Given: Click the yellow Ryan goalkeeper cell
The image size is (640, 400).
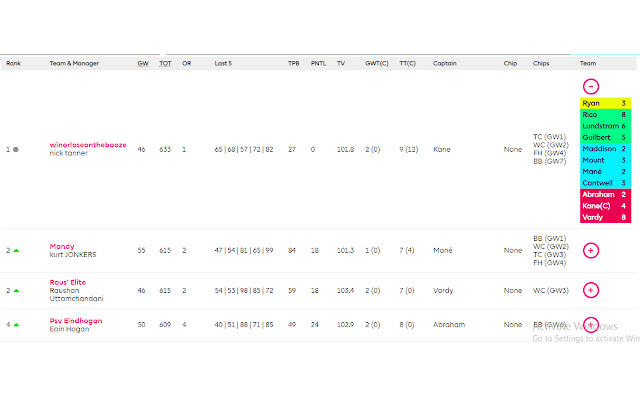Looking at the screenshot, I should pyautogui.click(x=604, y=103).
